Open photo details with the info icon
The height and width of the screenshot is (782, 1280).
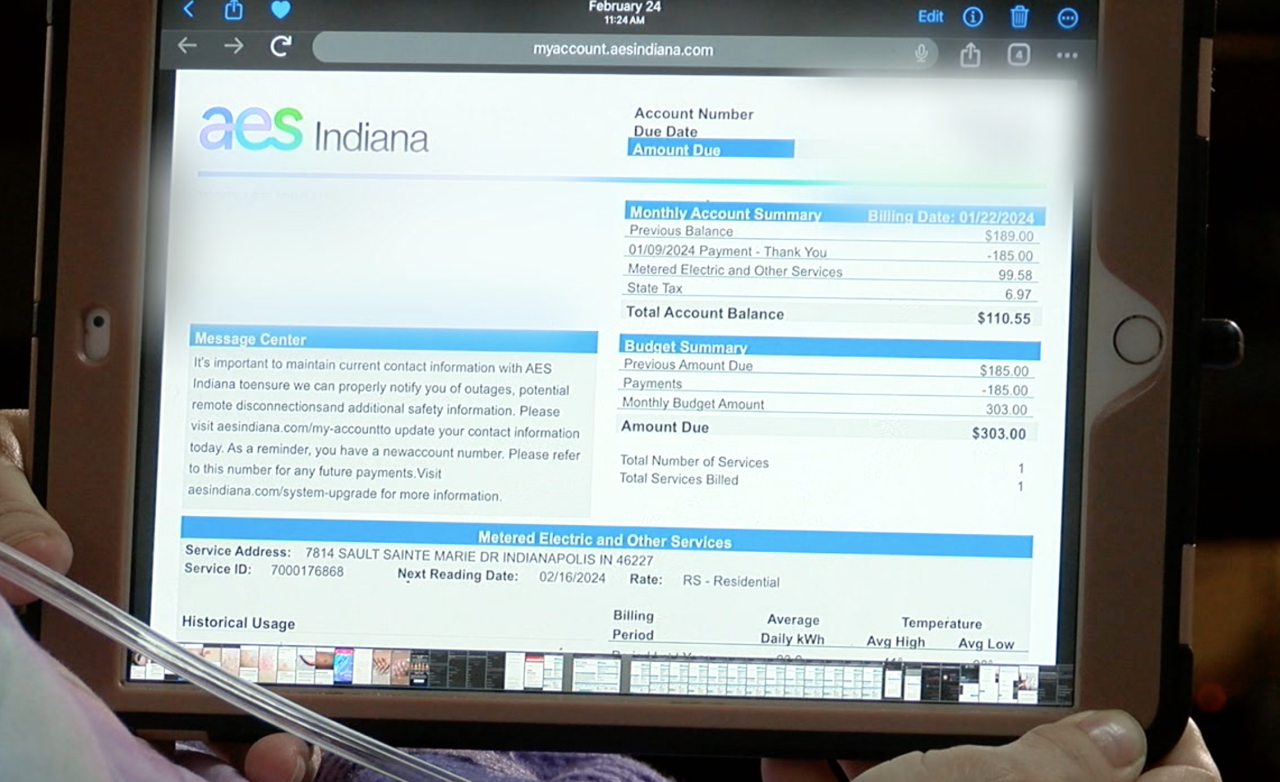[972, 17]
